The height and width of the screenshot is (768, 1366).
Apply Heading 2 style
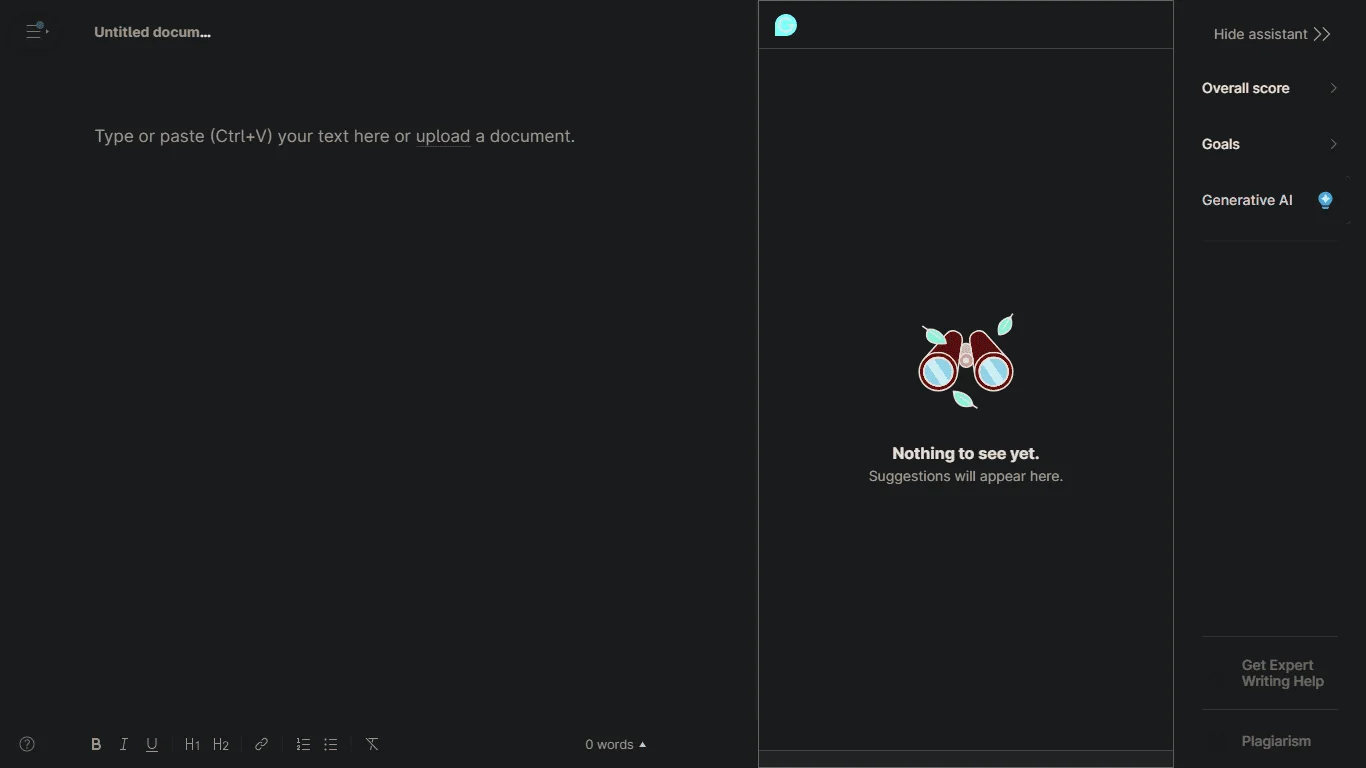pos(221,744)
